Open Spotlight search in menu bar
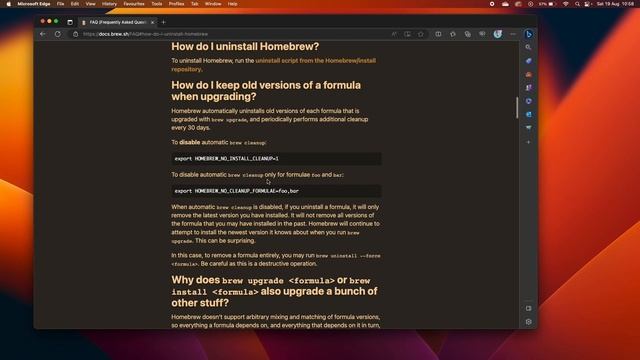This screenshot has height=360, width=640. (577, 4)
